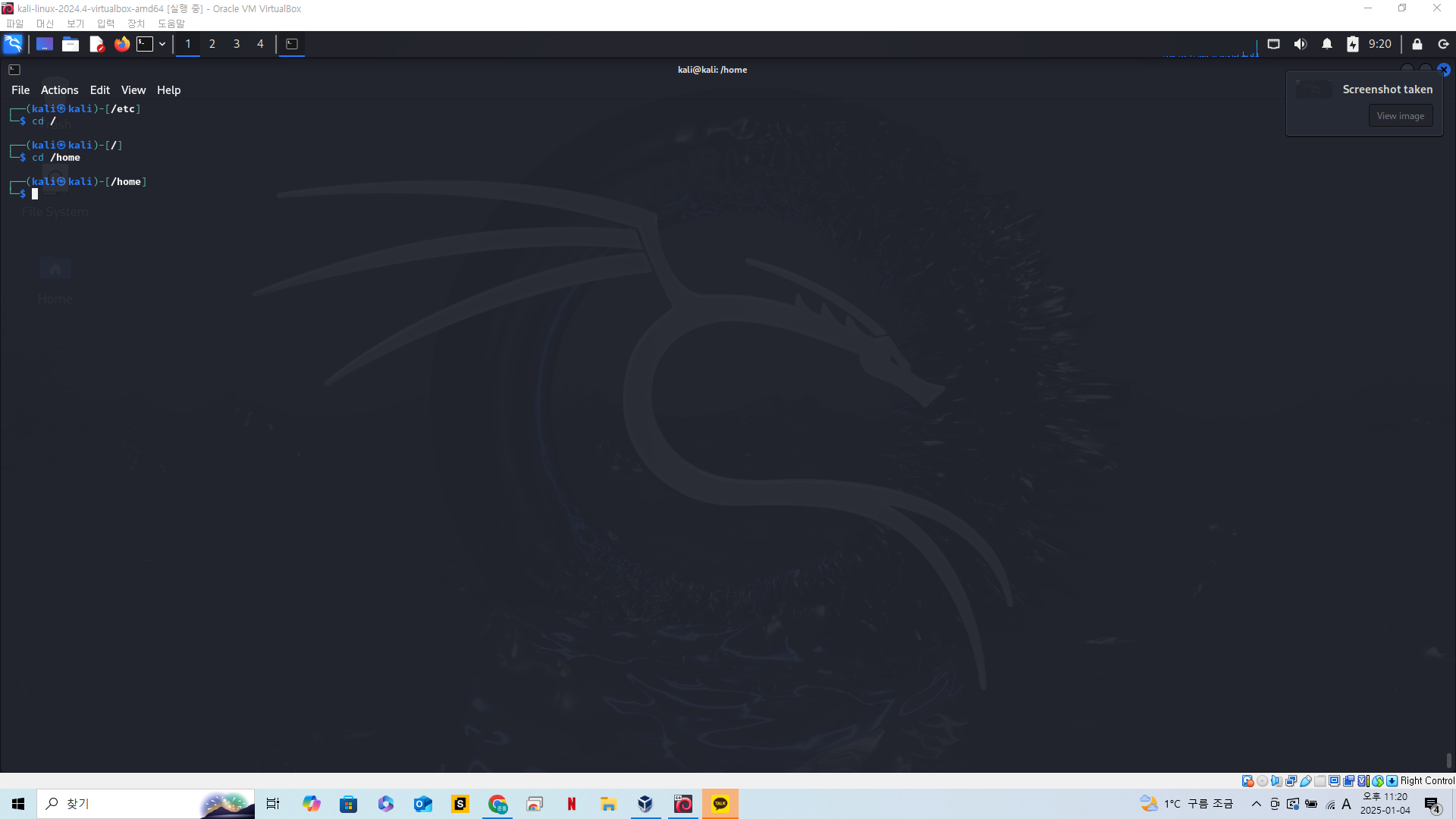This screenshot has height=819, width=1456.
Task: Switch to workspace 4
Action: point(260,44)
